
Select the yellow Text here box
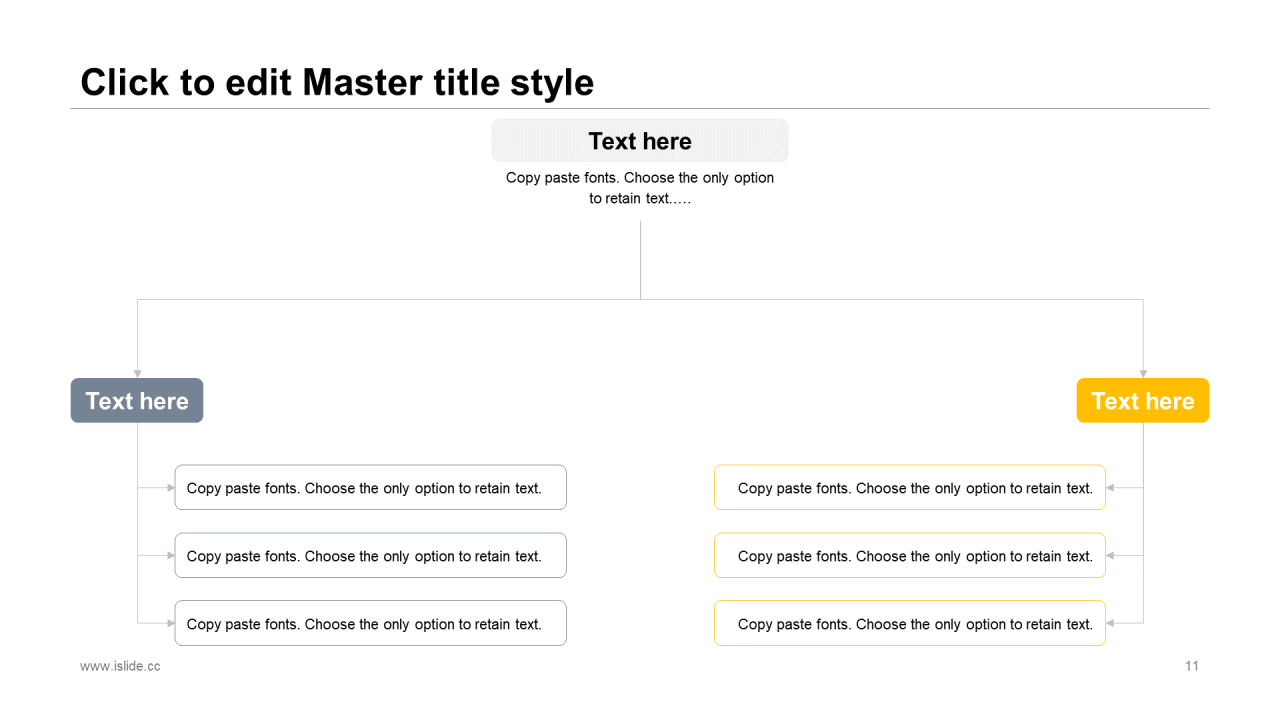click(x=1143, y=401)
